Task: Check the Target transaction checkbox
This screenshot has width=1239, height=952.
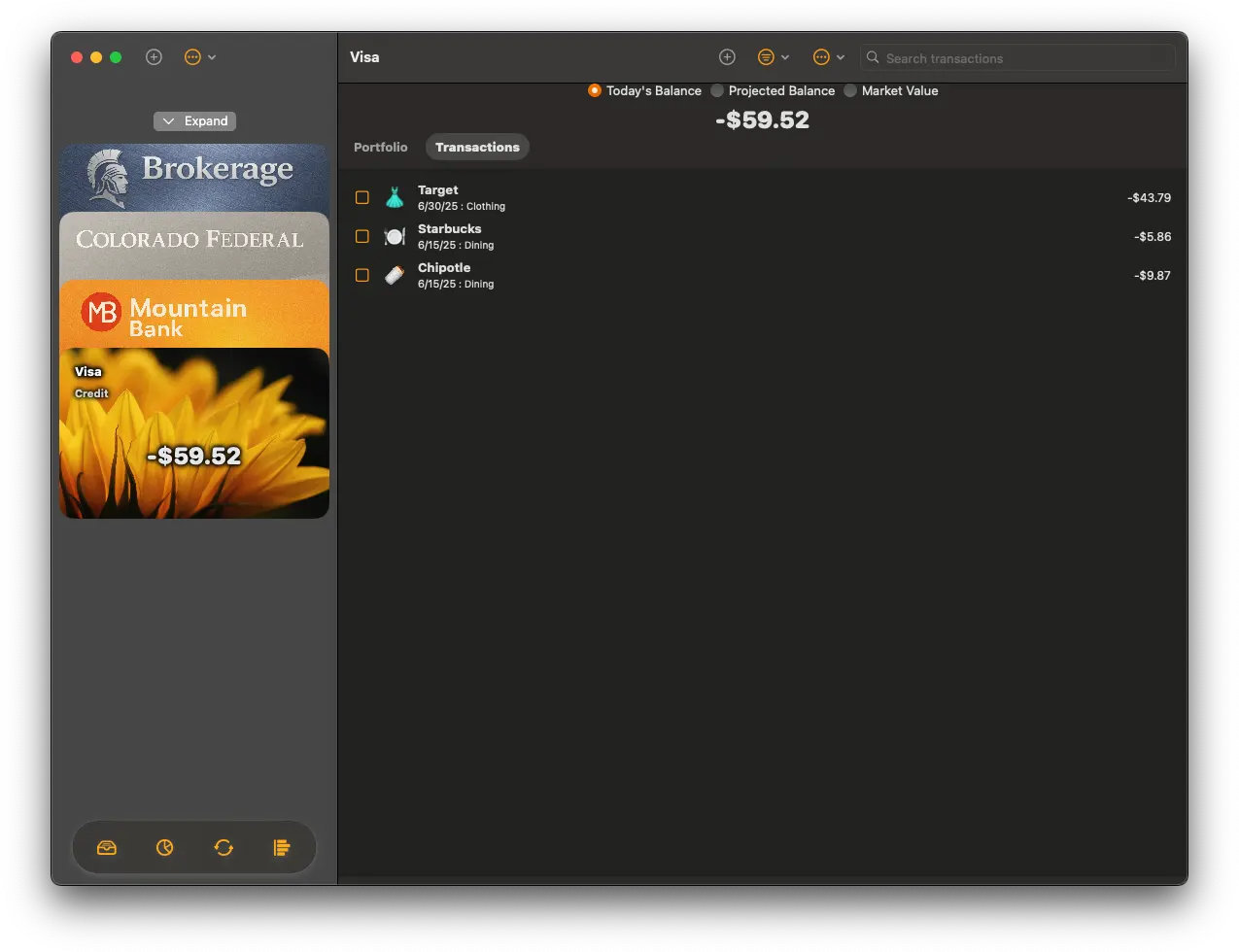Action: [362, 198]
